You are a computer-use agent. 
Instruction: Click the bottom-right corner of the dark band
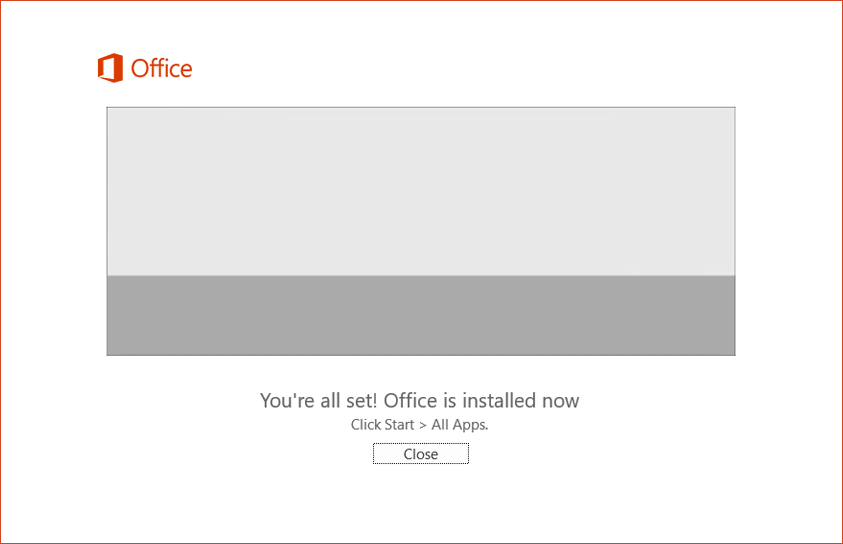(x=733, y=353)
